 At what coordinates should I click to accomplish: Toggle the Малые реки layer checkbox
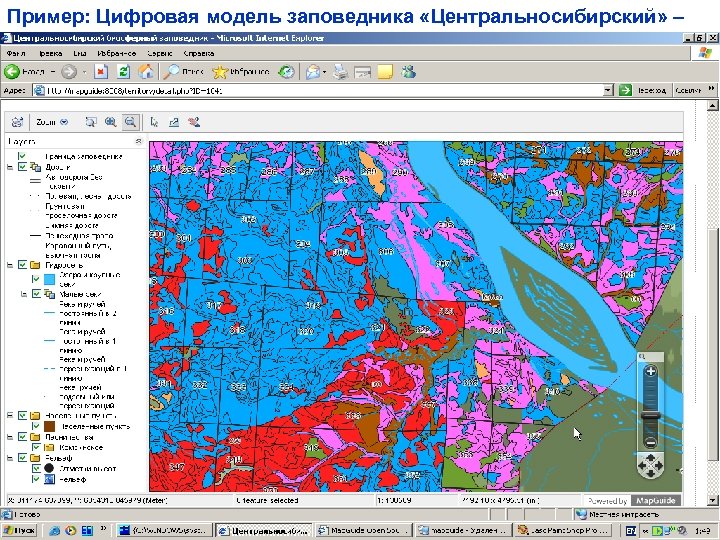click(36, 294)
